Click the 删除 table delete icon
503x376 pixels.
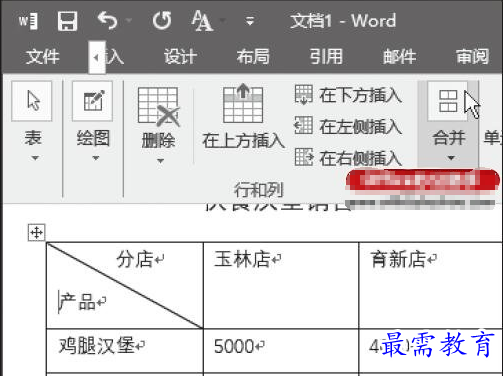(x=159, y=106)
